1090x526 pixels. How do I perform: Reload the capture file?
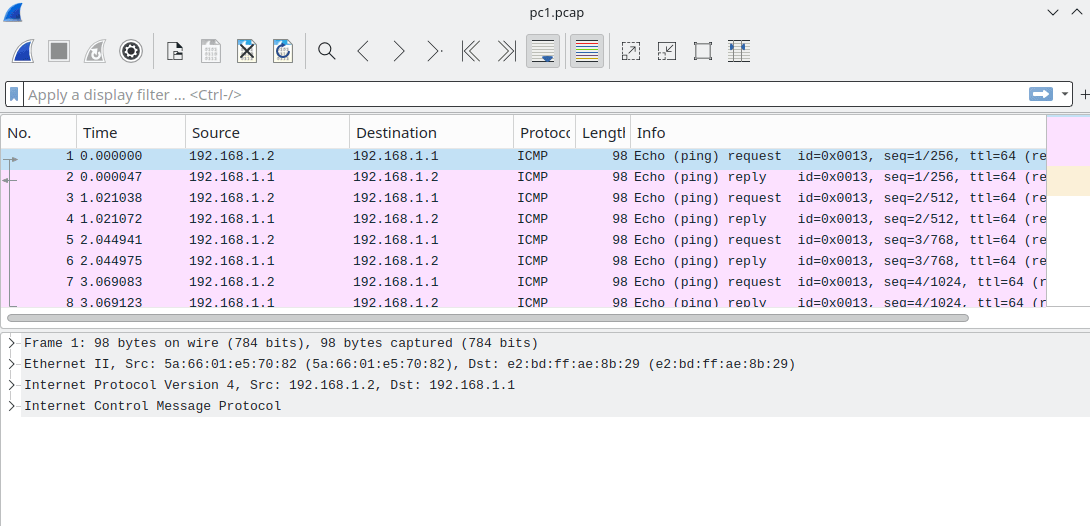pyautogui.click(x=283, y=51)
